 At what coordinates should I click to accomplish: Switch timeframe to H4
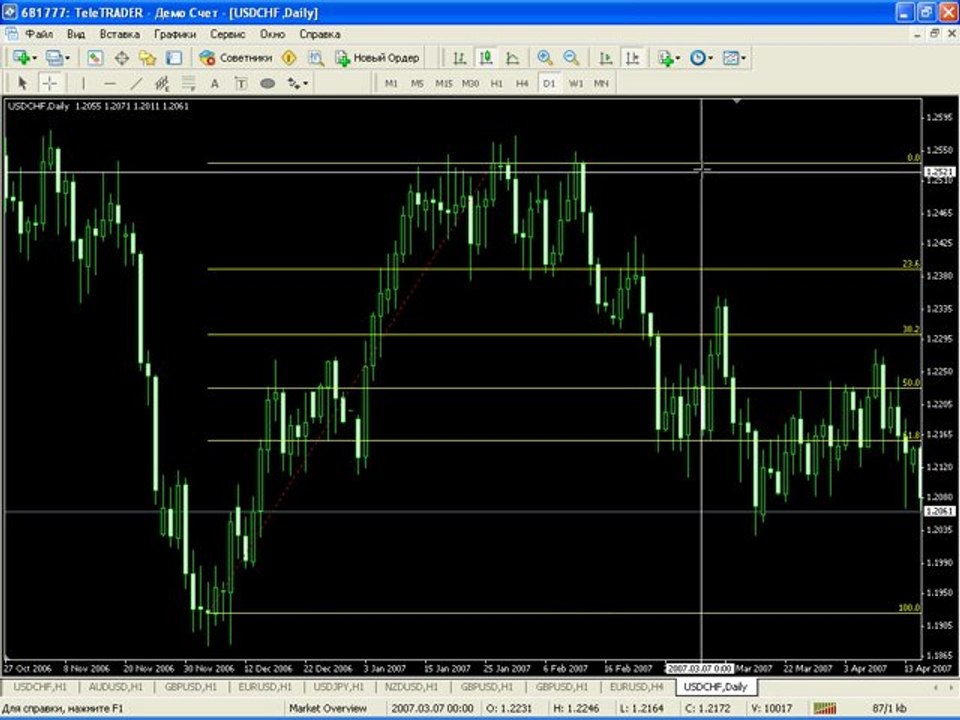coord(522,83)
